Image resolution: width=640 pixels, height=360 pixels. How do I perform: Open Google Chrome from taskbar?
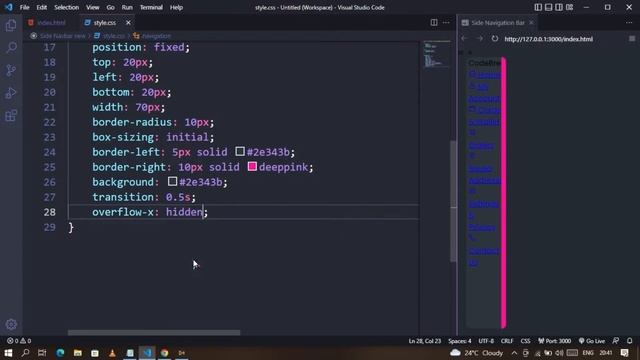pyautogui.click(x=164, y=353)
